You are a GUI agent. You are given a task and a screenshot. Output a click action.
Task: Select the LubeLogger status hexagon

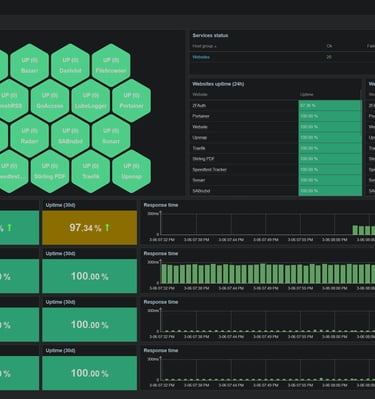(x=91, y=101)
